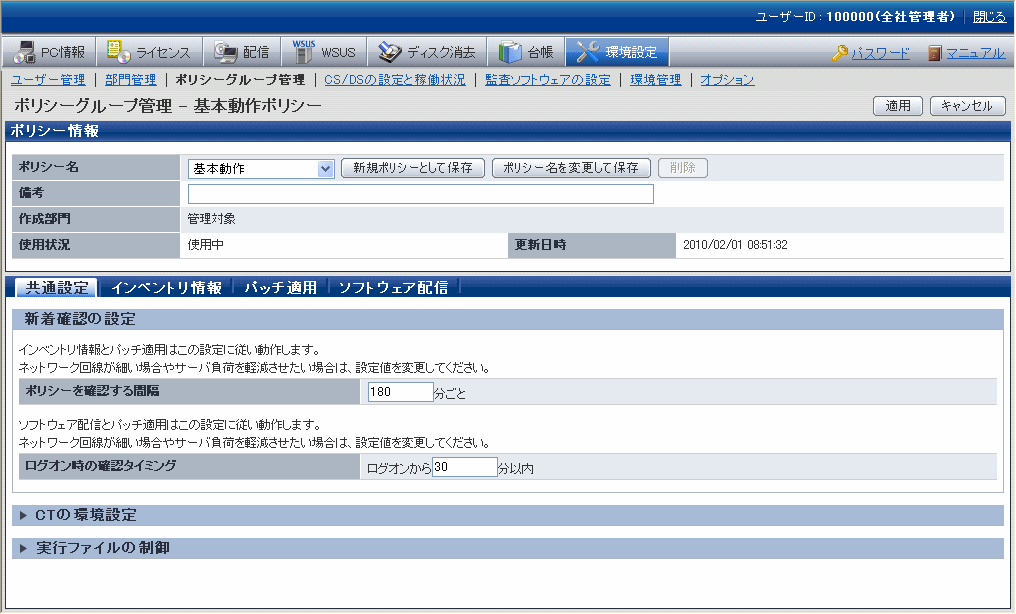Follow the ユーザー管理 link
Viewport: 1016px width, 614px height.
(47, 80)
